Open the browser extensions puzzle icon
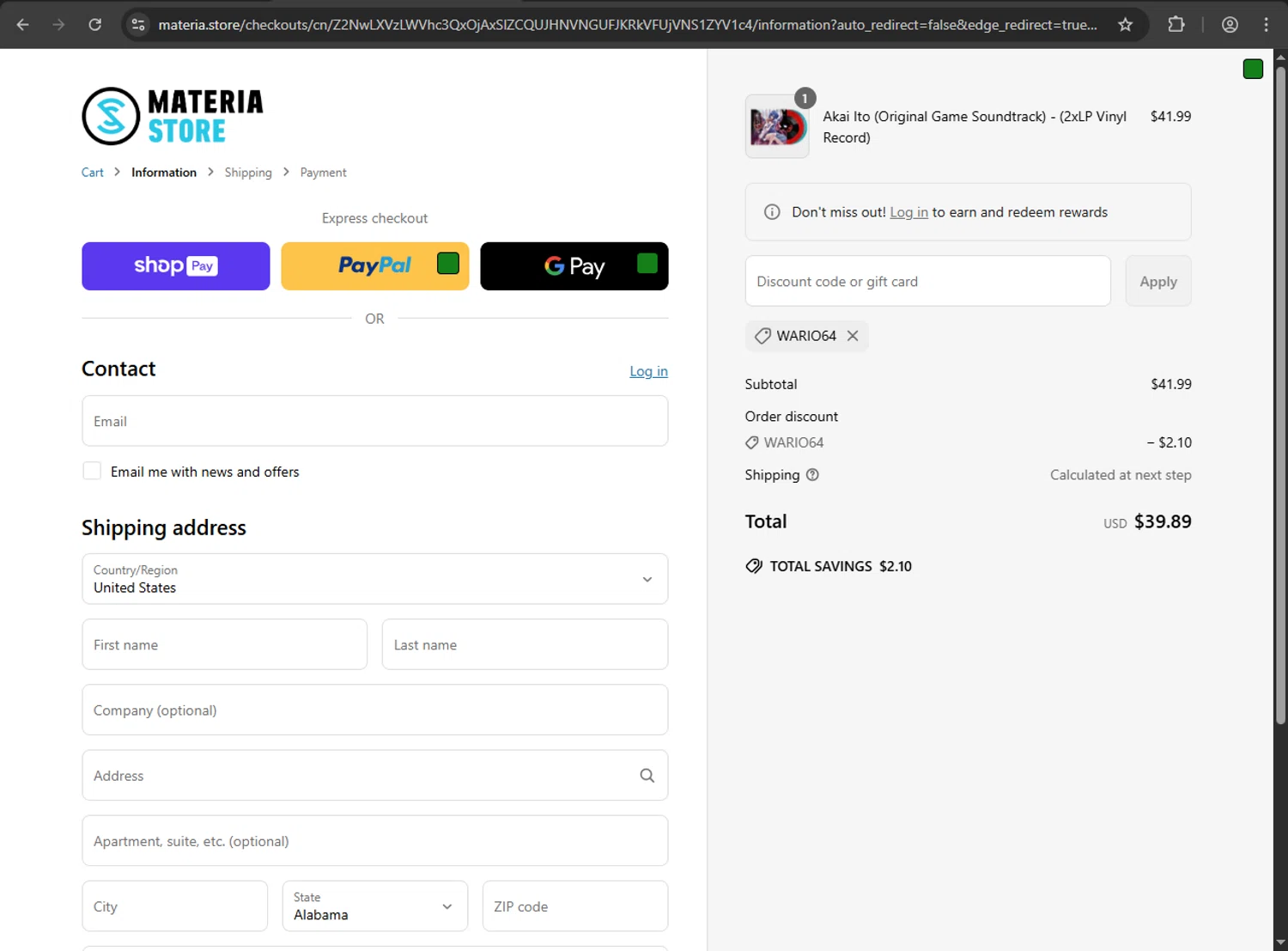Image resolution: width=1288 pixels, height=951 pixels. [1176, 24]
